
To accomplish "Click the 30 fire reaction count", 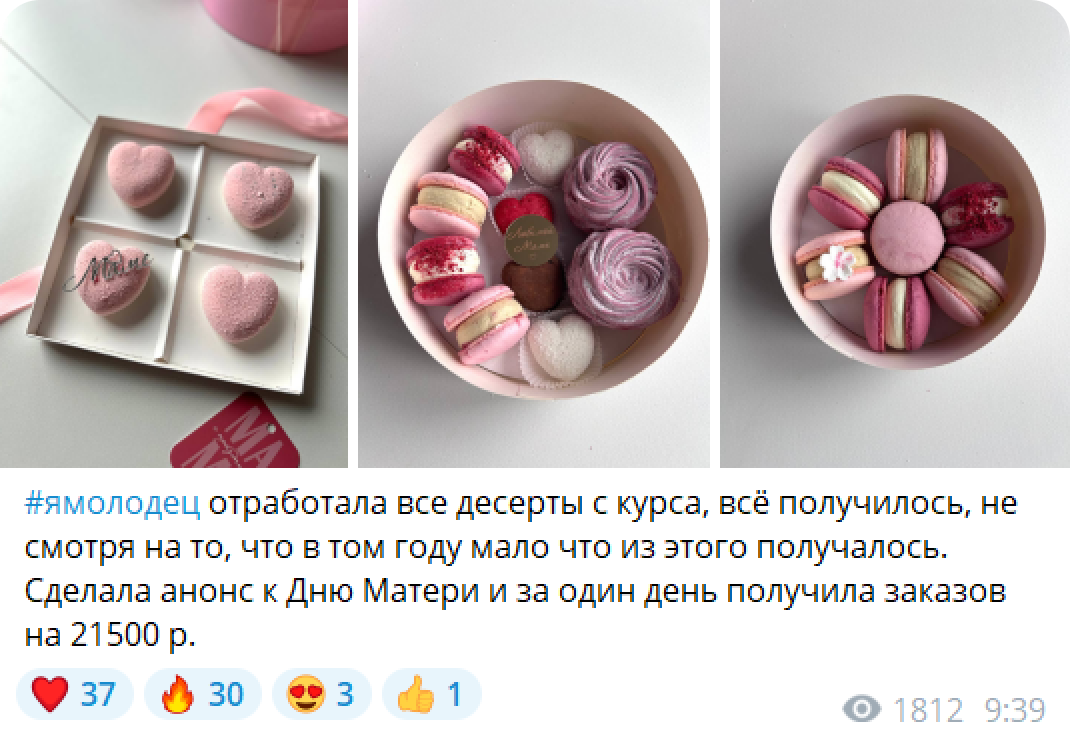I will click(226, 694).
